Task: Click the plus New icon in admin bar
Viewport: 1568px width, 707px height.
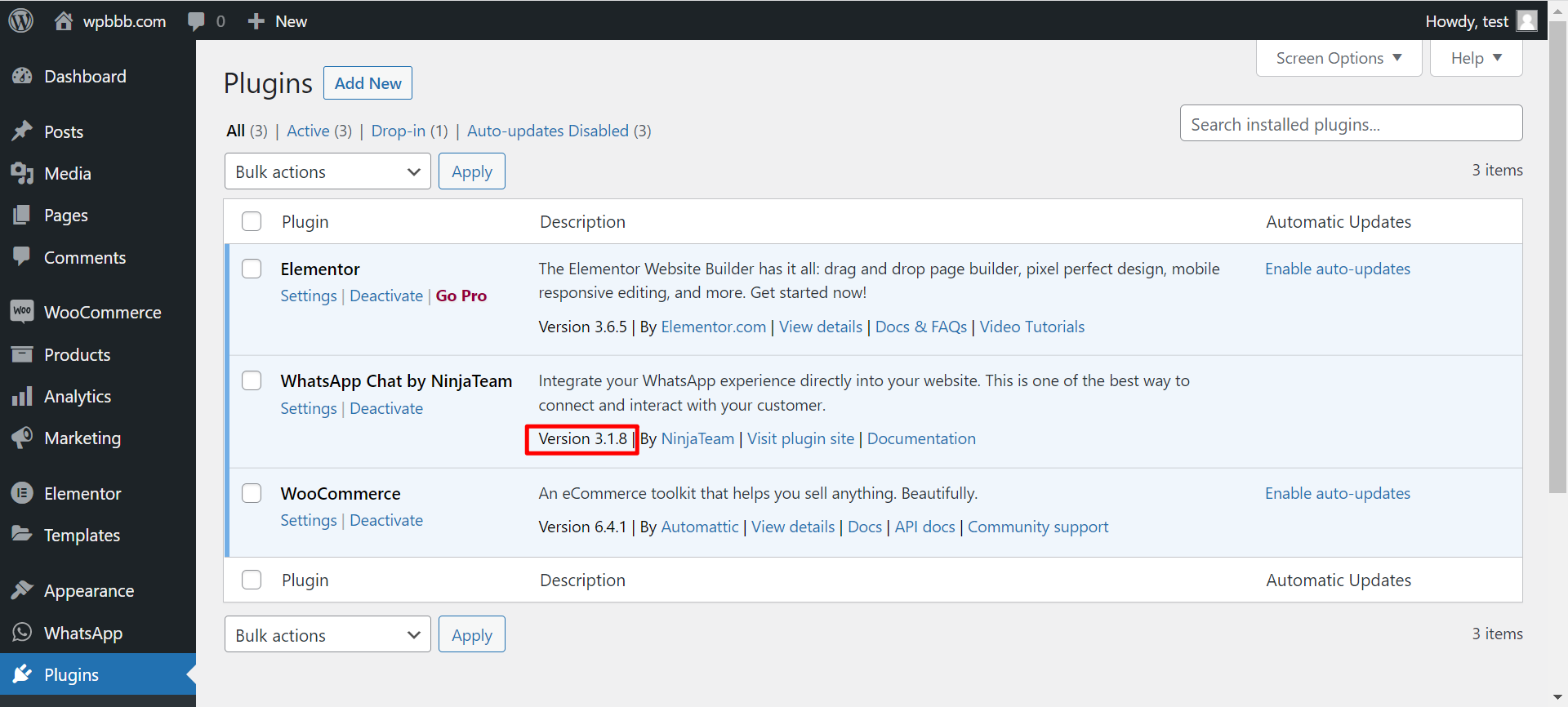Action: pyautogui.click(x=256, y=21)
